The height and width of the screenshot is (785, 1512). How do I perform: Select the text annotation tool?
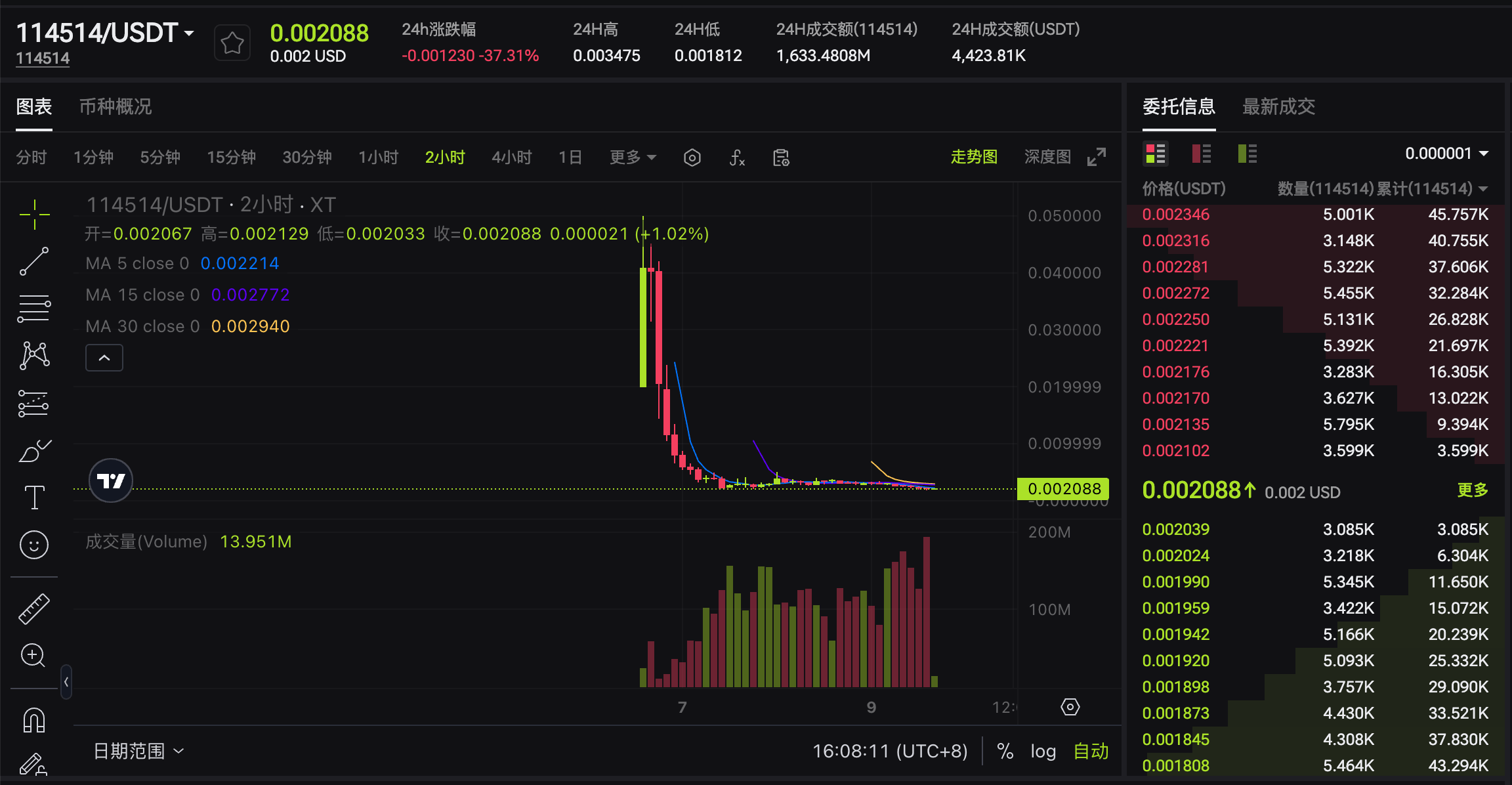(34, 496)
